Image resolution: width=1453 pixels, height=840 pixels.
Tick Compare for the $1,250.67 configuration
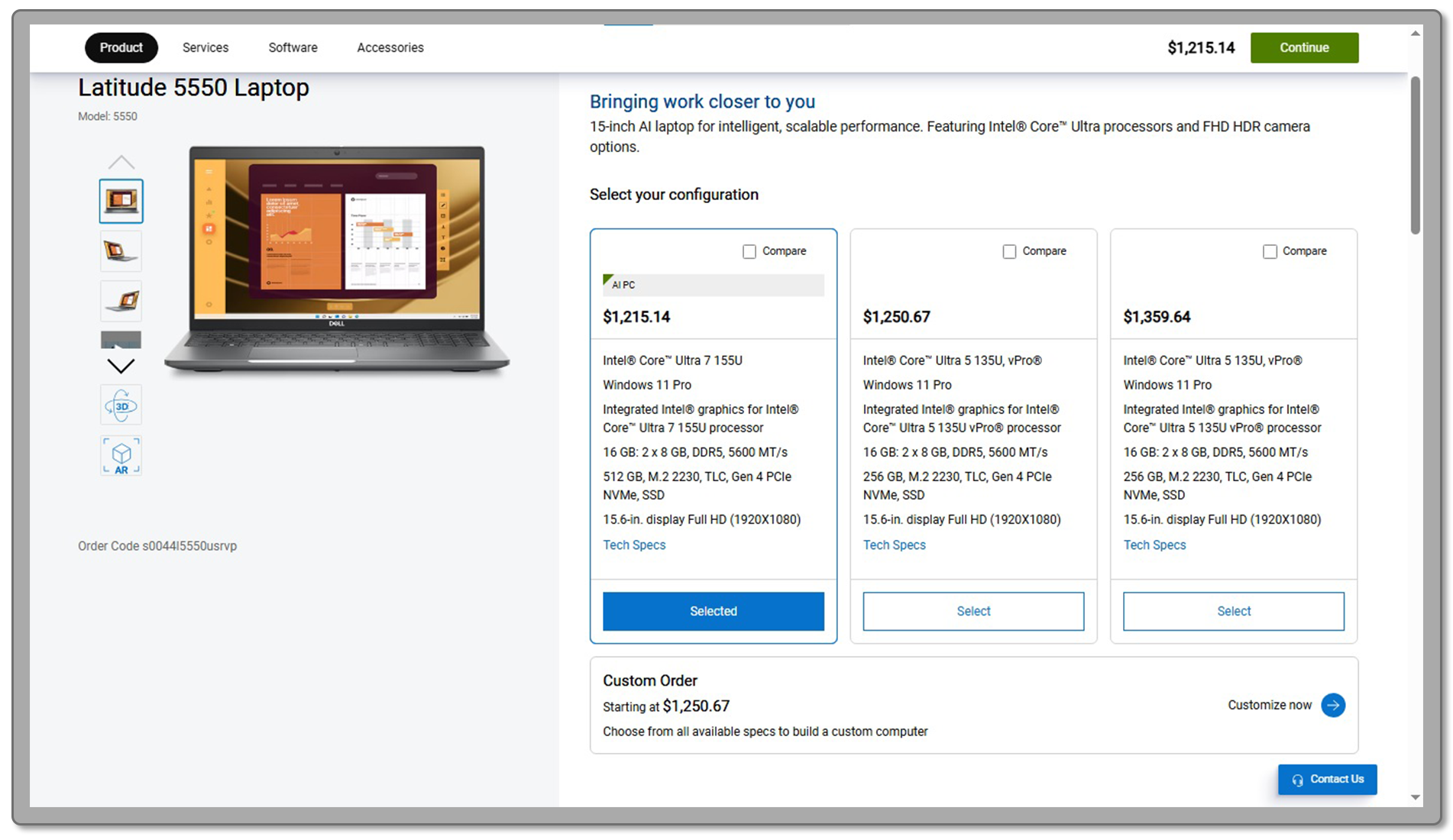(x=1009, y=251)
